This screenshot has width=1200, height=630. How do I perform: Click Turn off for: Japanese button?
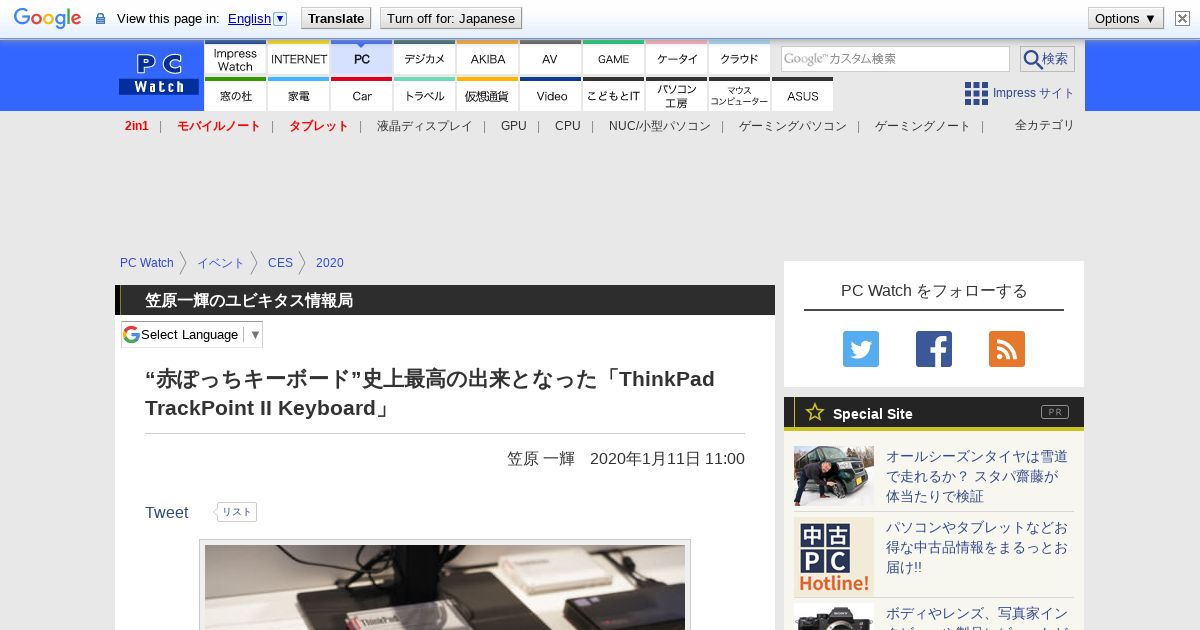pyautogui.click(x=451, y=18)
